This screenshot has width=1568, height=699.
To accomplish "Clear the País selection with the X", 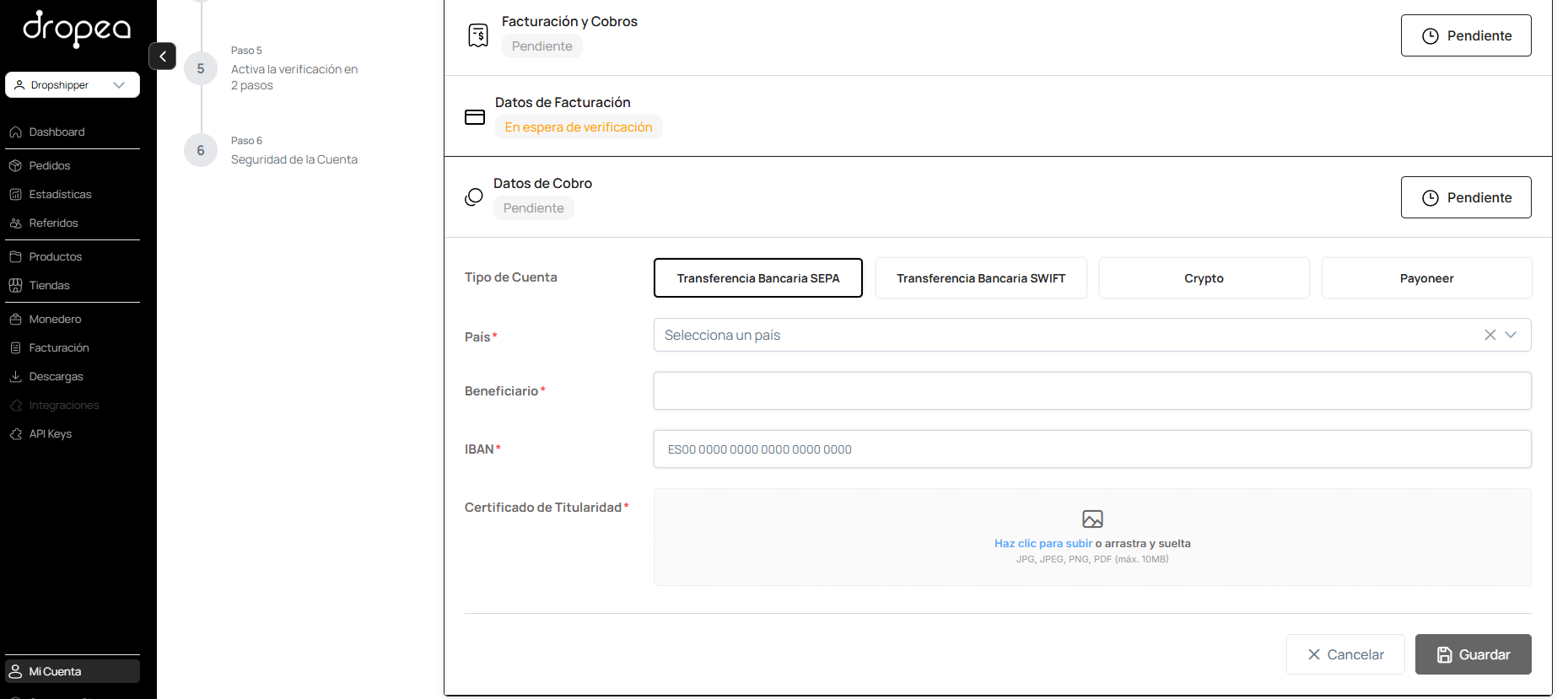I will click(x=1490, y=336).
